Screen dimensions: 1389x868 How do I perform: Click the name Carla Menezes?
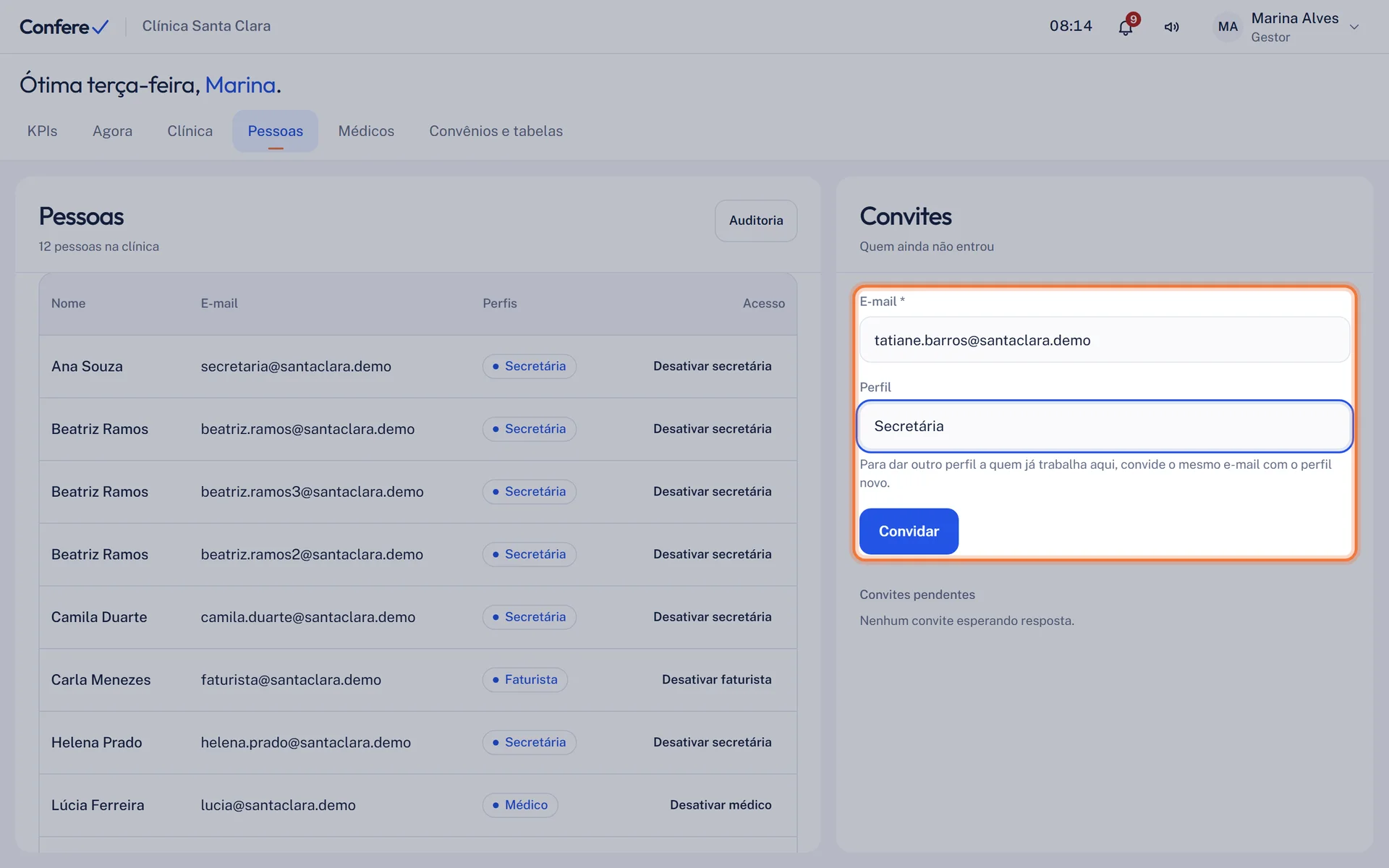[101, 679]
